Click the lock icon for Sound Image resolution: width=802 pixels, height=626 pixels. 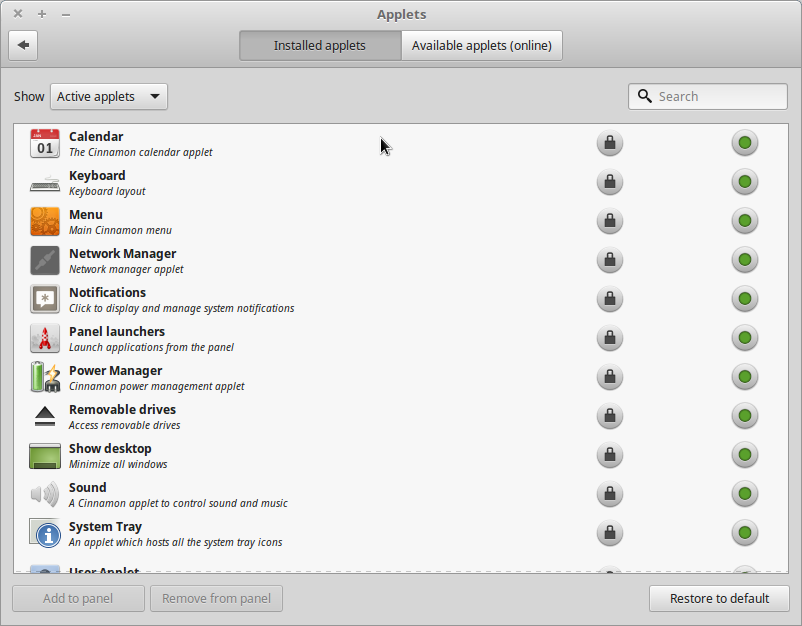tap(610, 494)
